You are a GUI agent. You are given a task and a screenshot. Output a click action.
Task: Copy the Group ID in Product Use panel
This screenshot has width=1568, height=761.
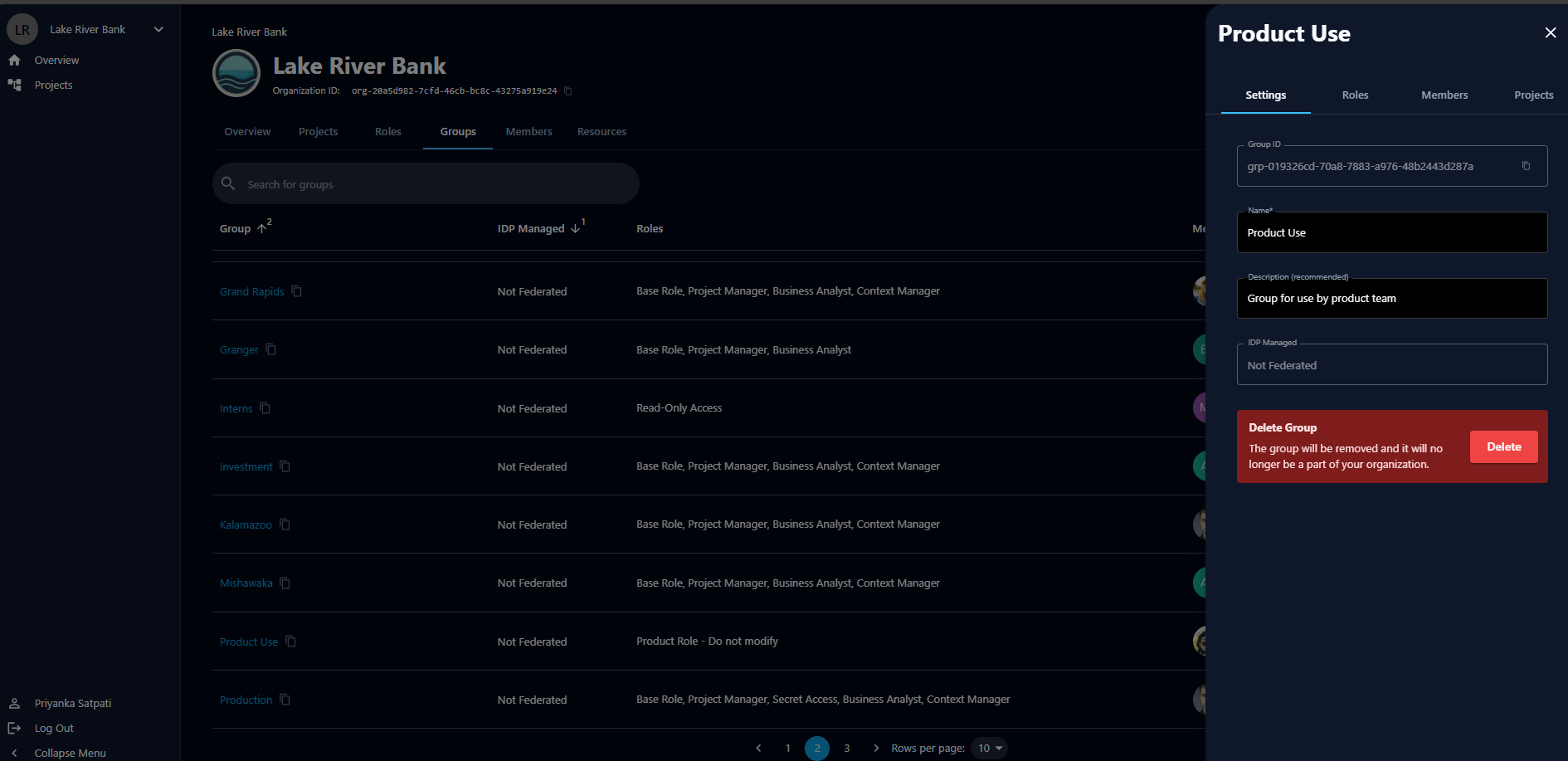click(1526, 166)
